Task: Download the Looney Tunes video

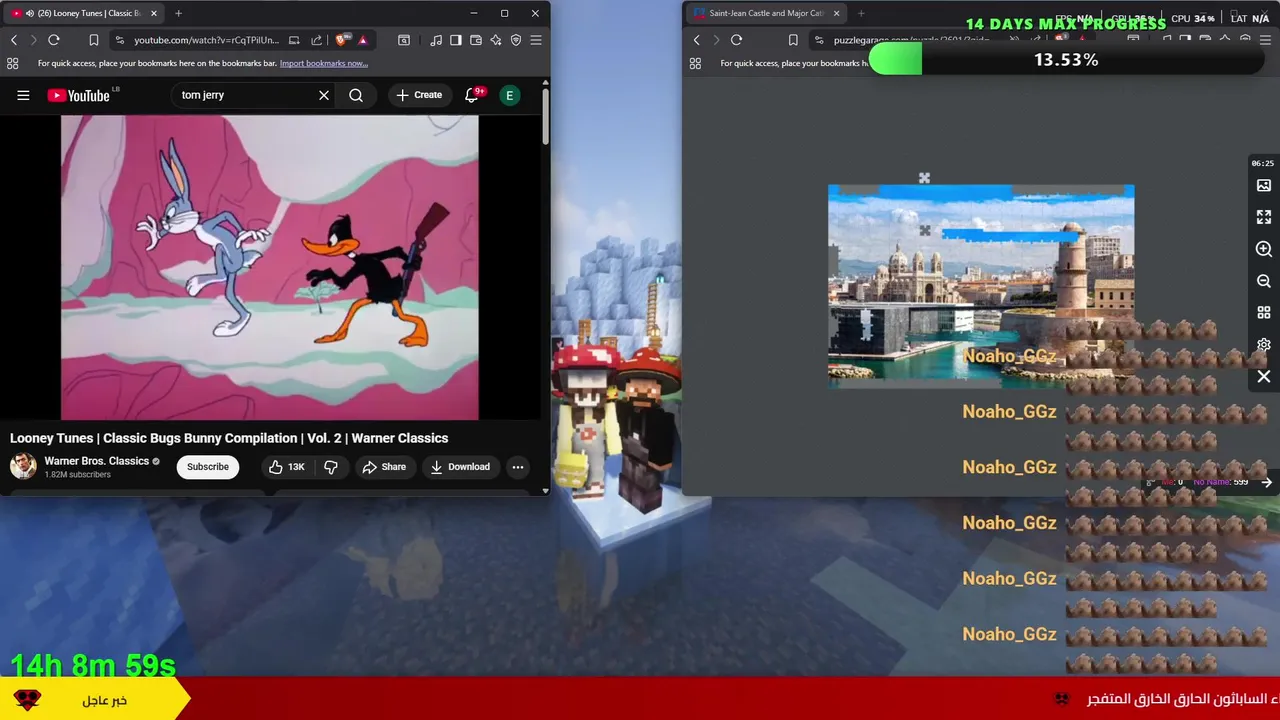Action: [x=460, y=467]
